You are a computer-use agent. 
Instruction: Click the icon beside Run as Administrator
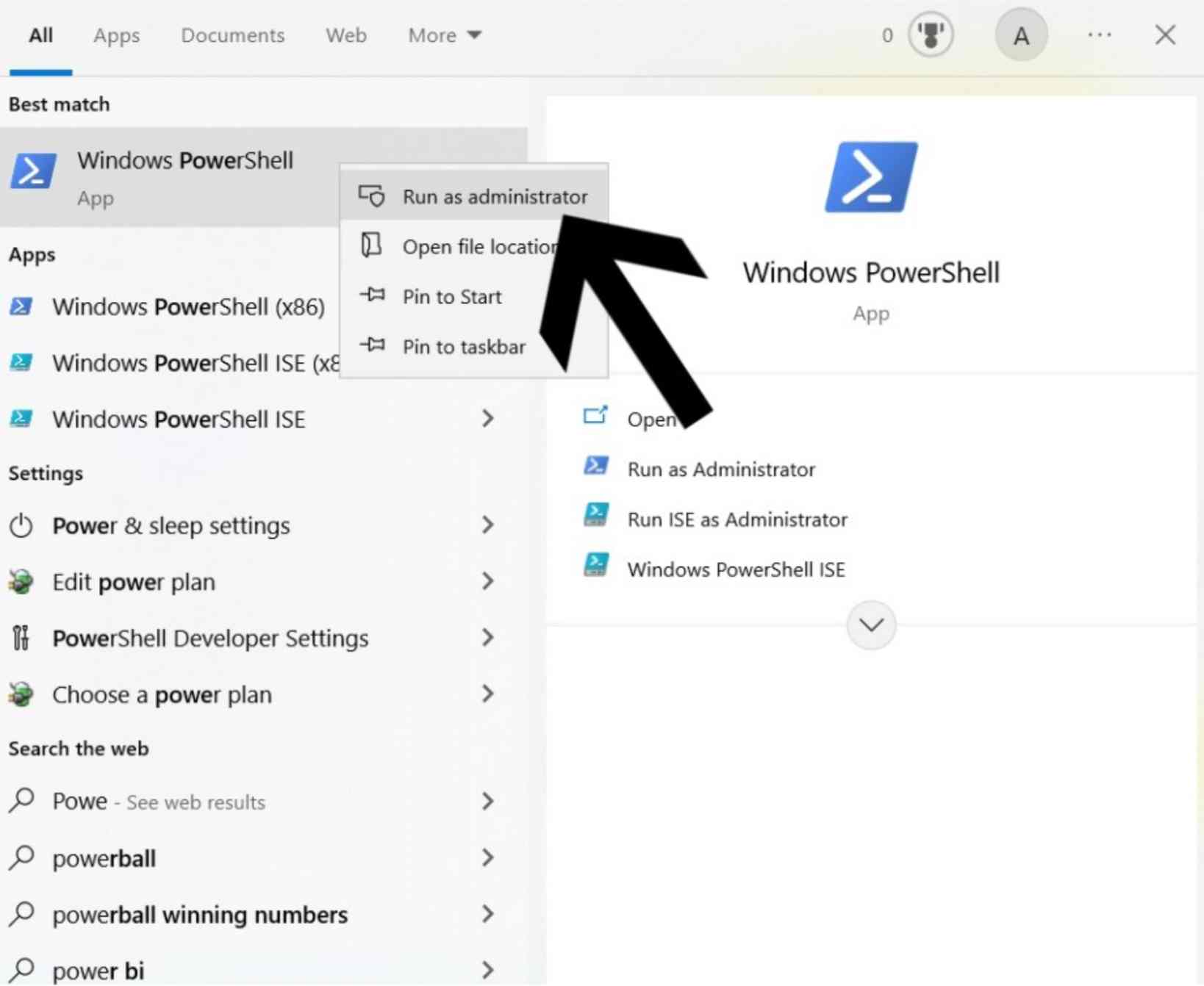coord(595,466)
